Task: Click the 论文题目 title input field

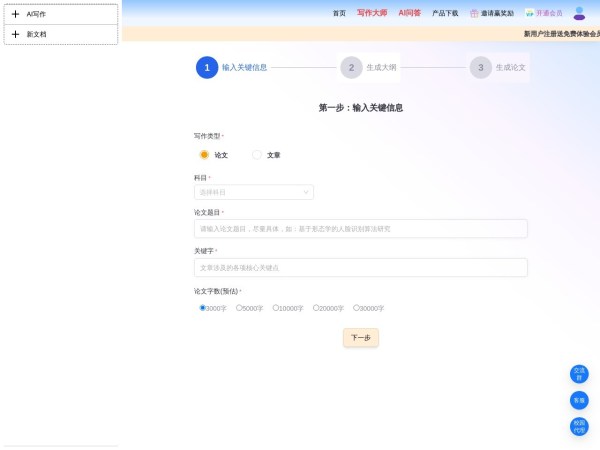Action: point(360,229)
